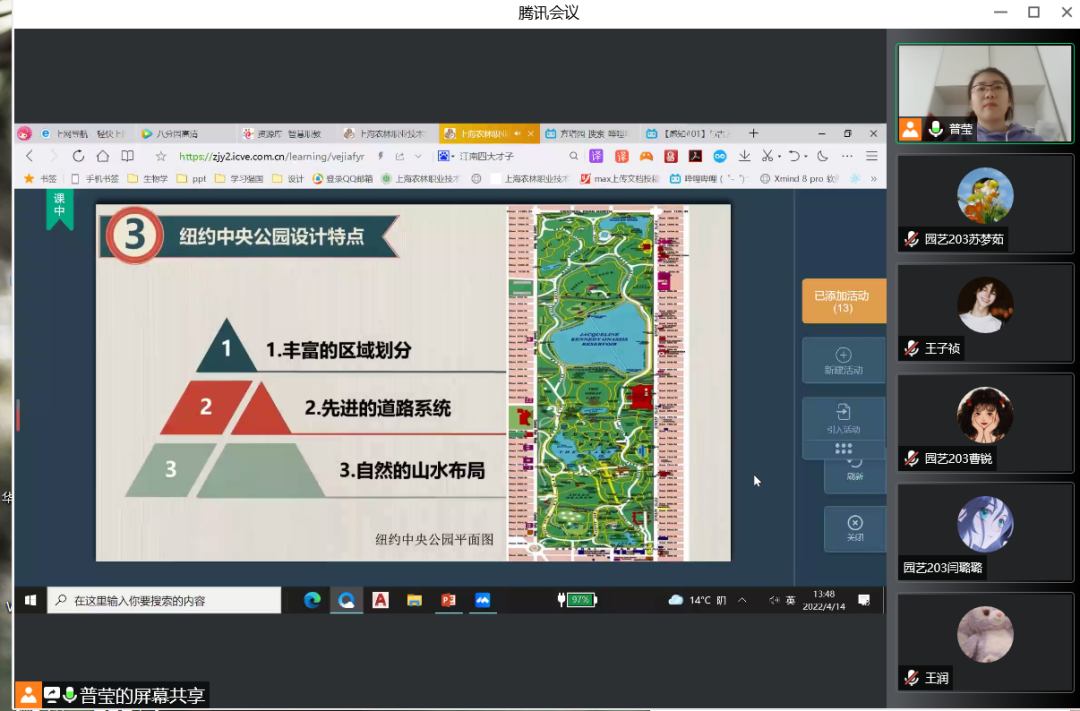Open a new browser tab with plus
Image resolution: width=1080 pixels, height=711 pixels.
(x=754, y=133)
